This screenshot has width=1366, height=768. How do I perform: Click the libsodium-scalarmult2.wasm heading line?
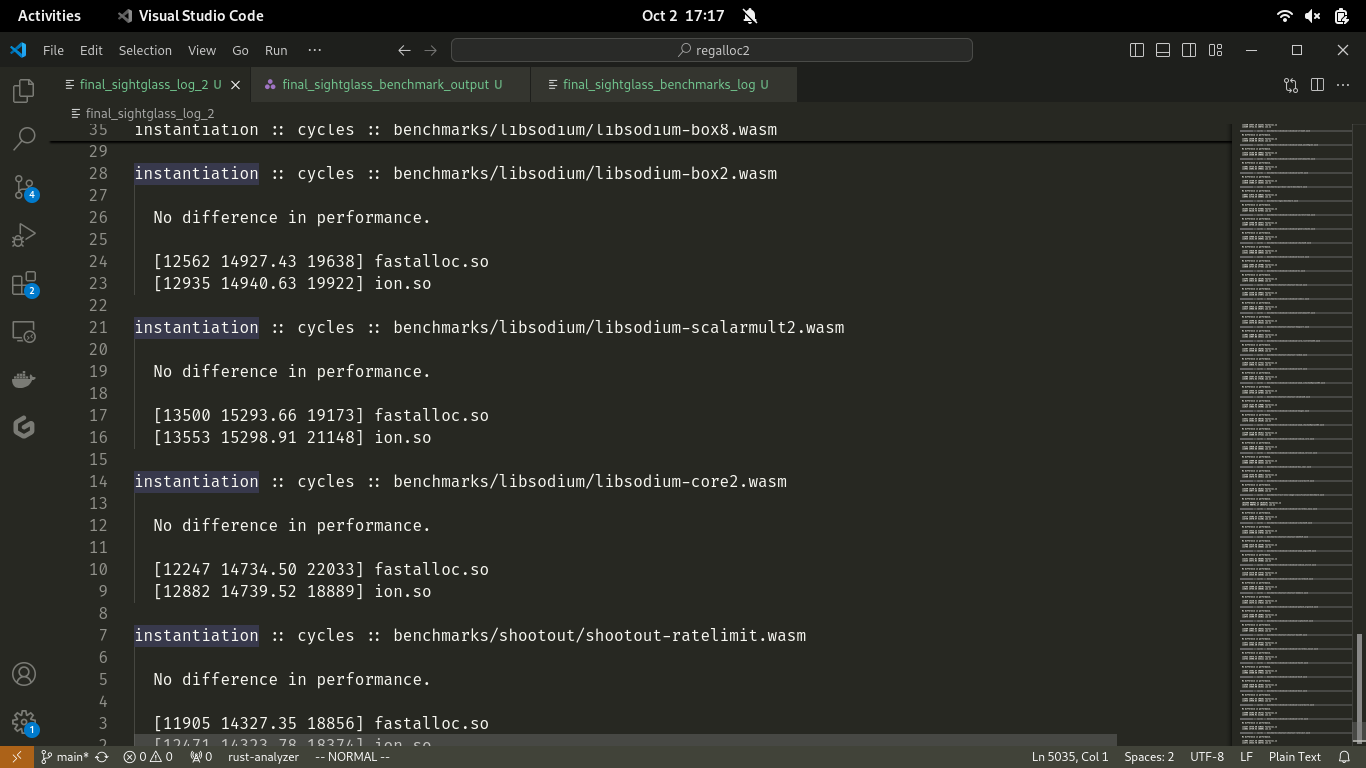point(490,327)
